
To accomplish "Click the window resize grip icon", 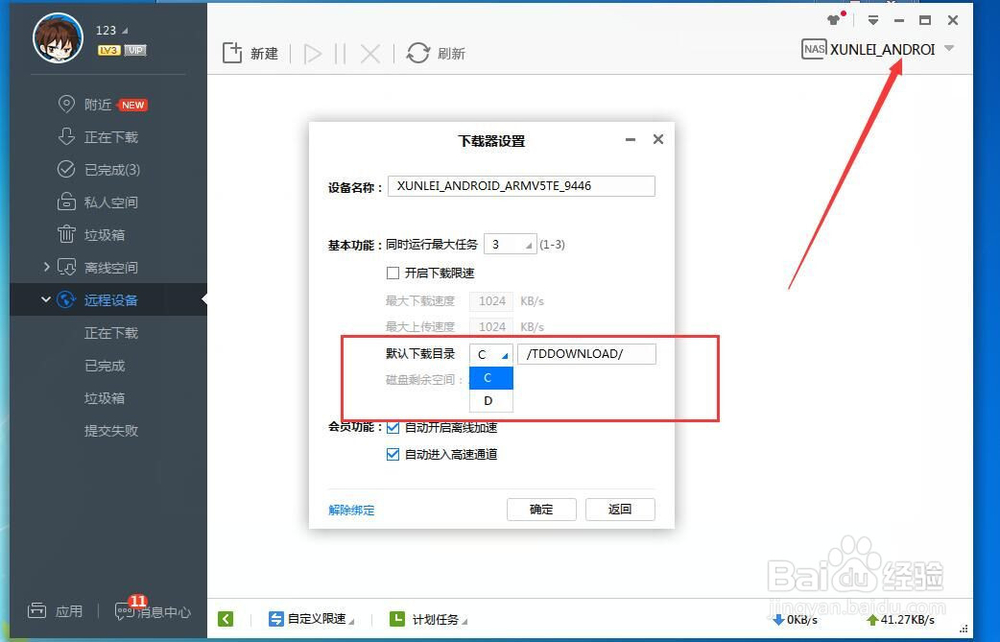I will pyautogui.click(x=964, y=629).
